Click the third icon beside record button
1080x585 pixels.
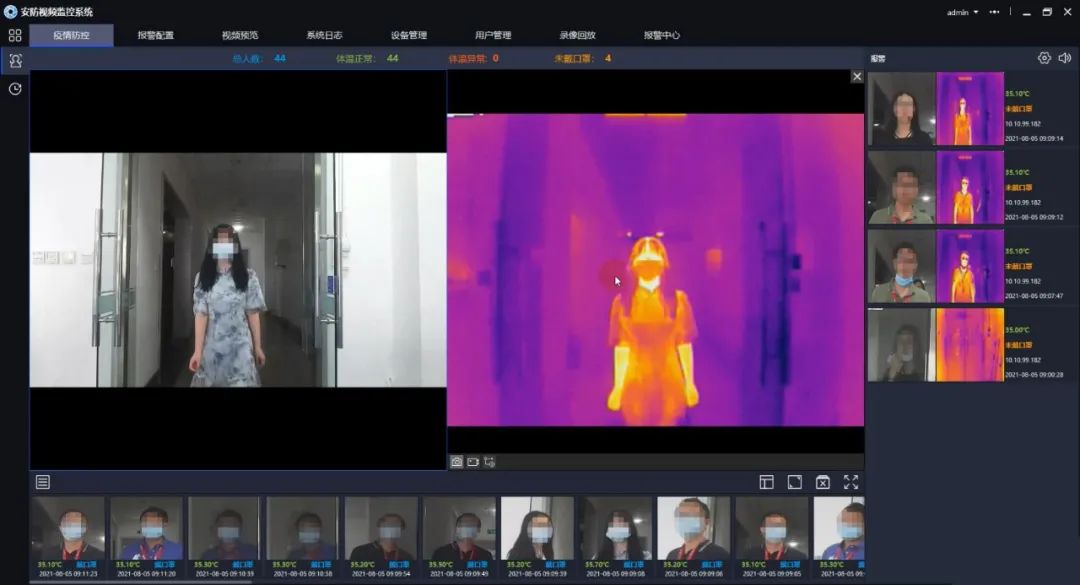(490, 462)
